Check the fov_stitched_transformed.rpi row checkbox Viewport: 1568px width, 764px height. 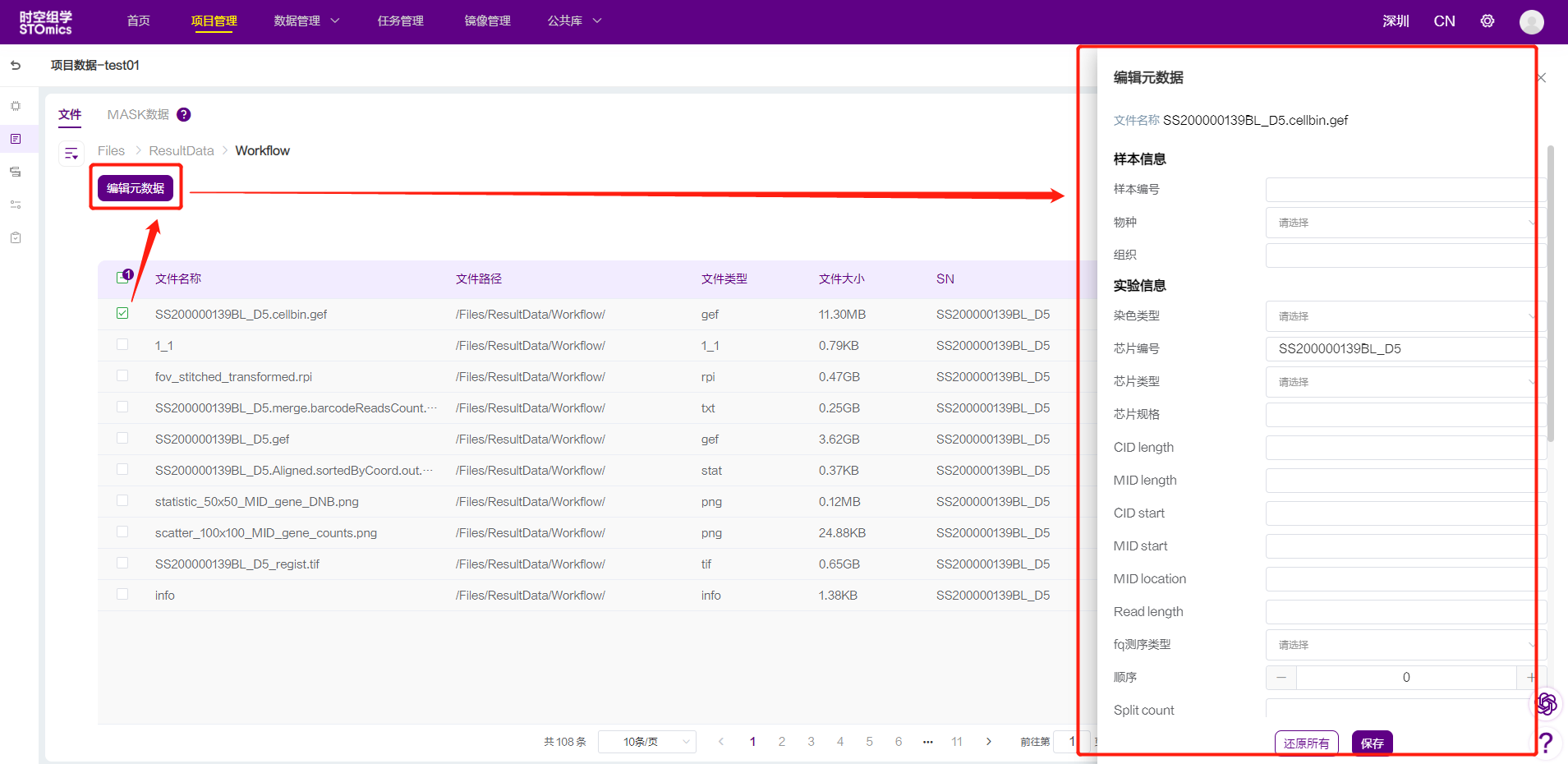(122, 375)
